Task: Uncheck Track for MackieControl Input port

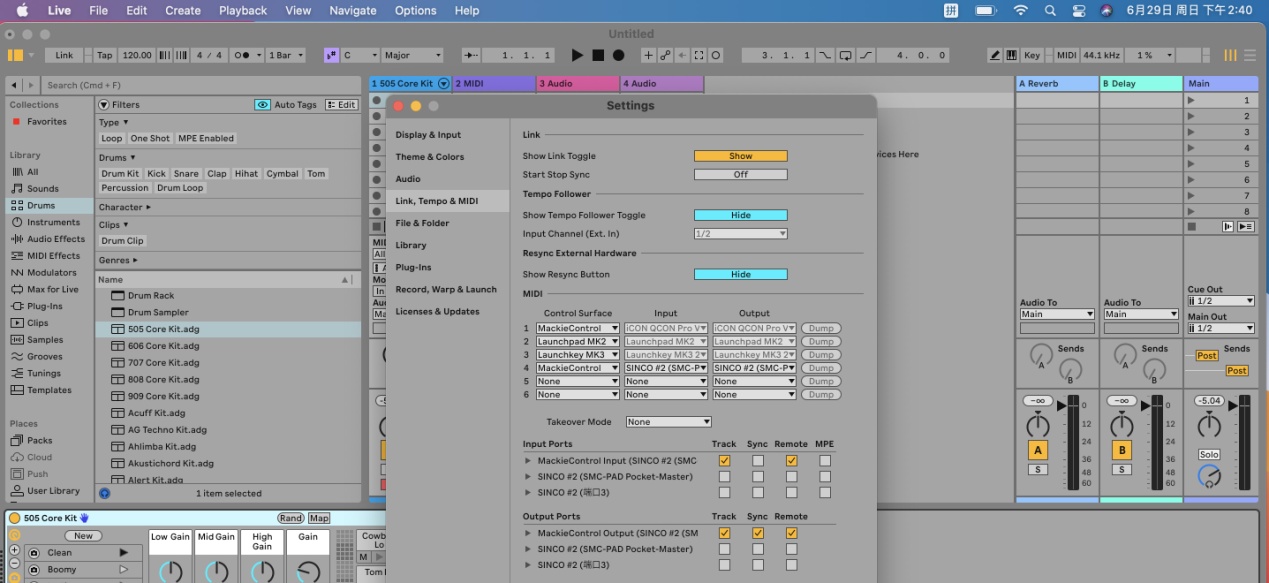Action: point(724,461)
